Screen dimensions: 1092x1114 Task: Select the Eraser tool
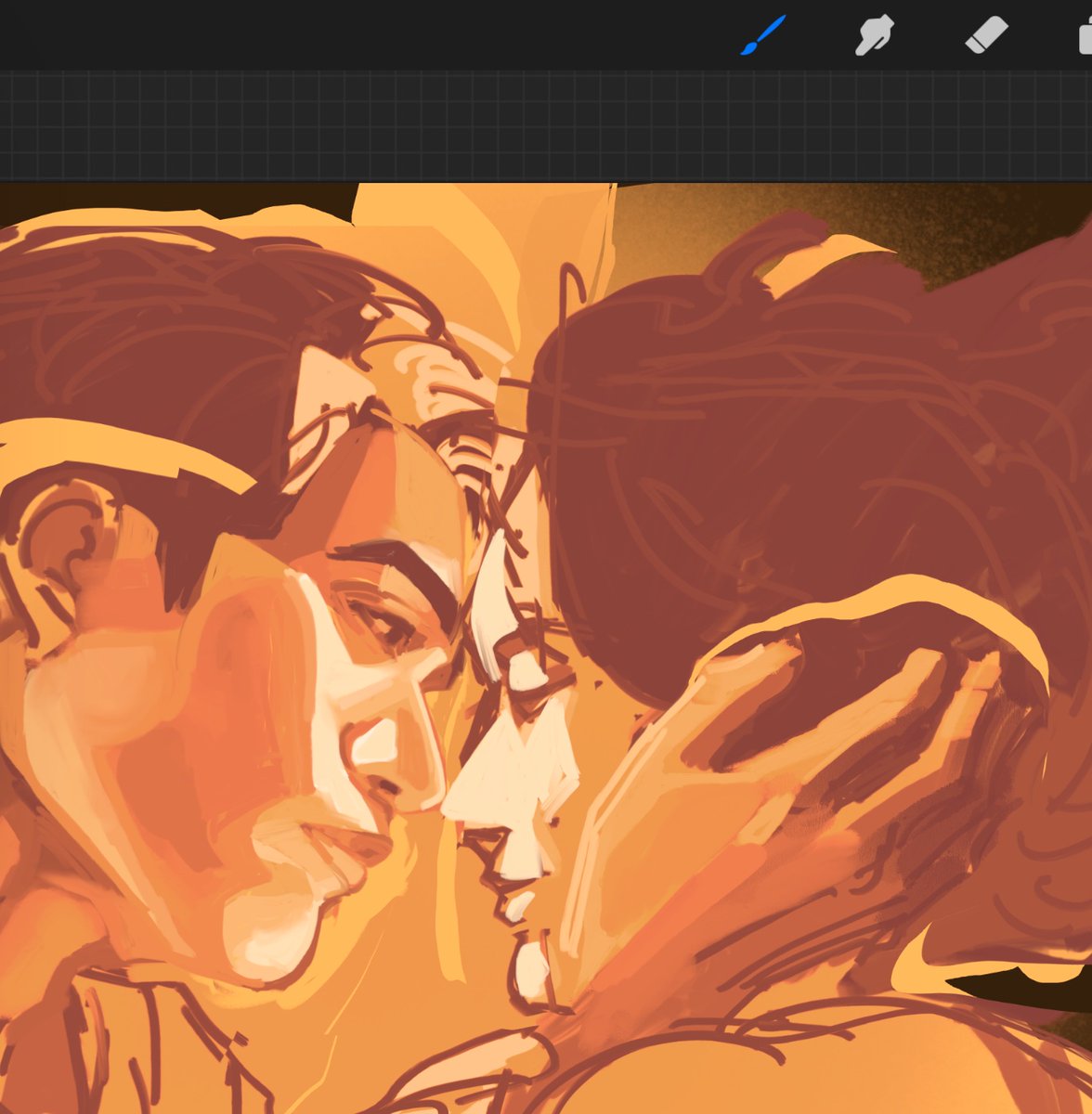coord(985,36)
